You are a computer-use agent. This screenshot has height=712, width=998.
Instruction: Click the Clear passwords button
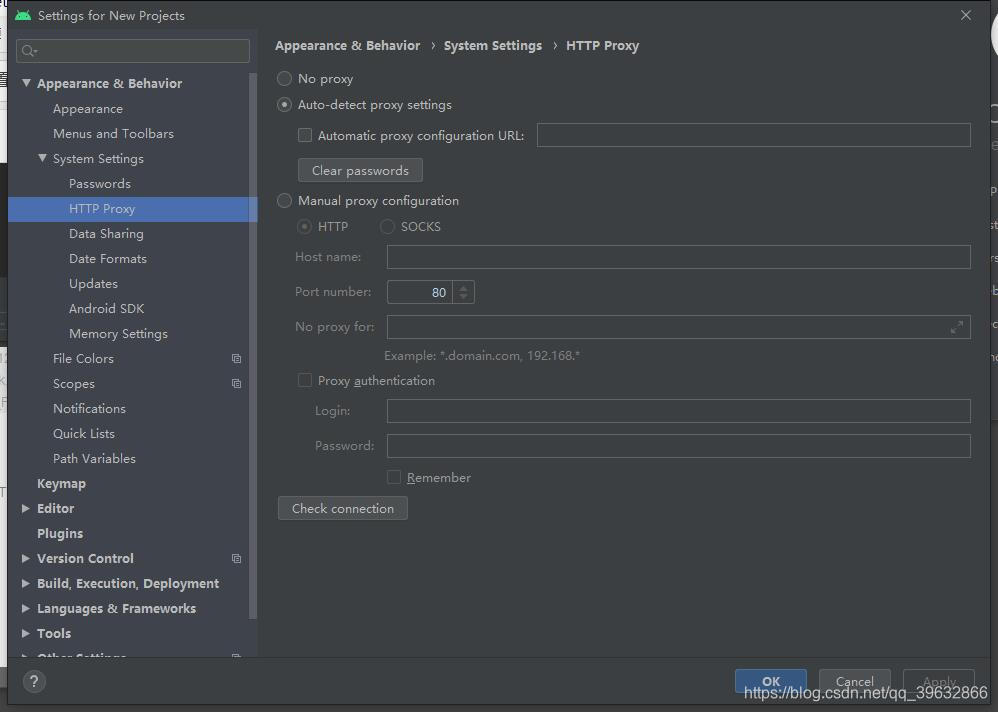pyautogui.click(x=360, y=170)
